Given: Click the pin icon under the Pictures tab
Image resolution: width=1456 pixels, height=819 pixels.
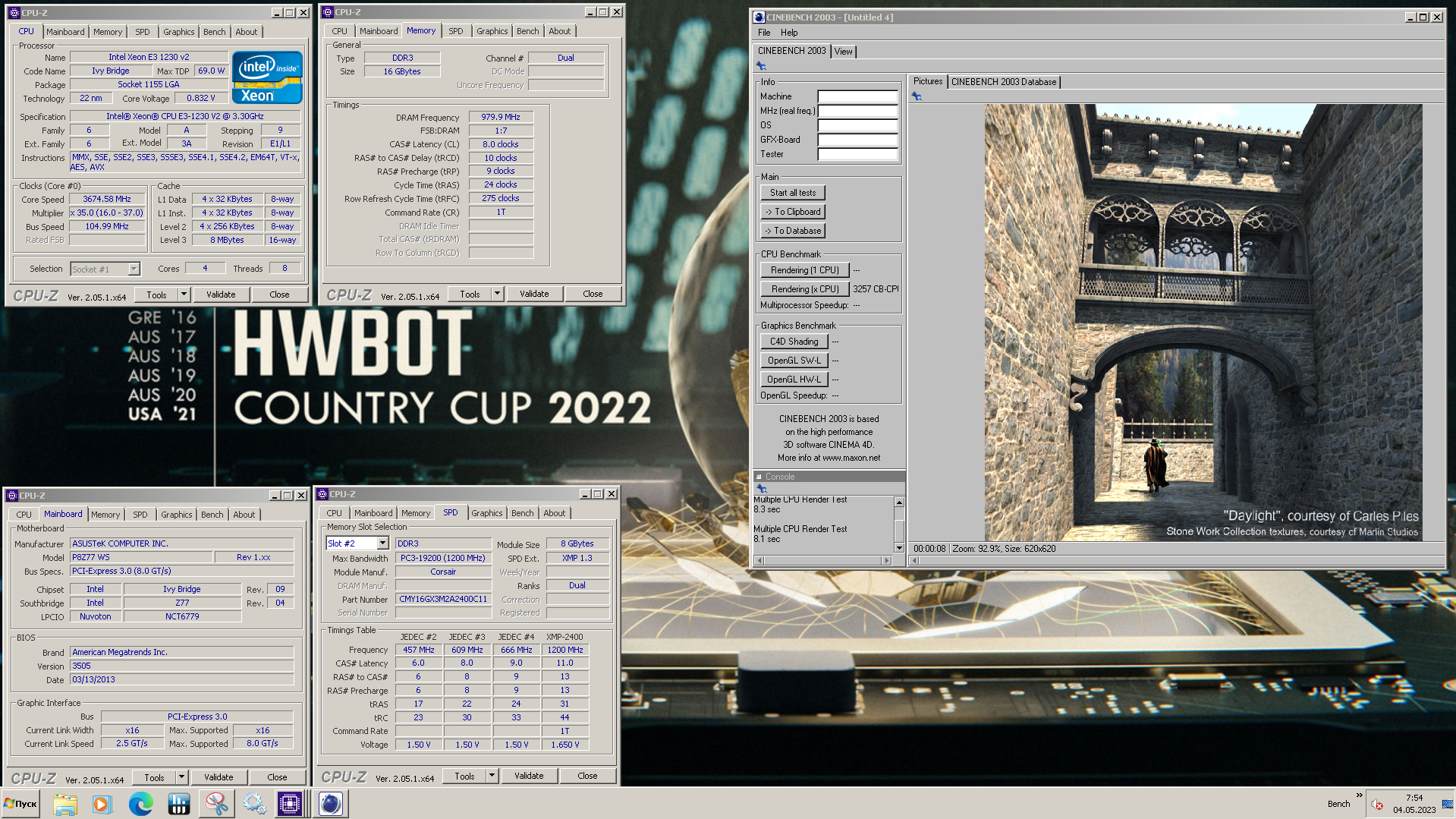Looking at the screenshot, I should [x=917, y=96].
